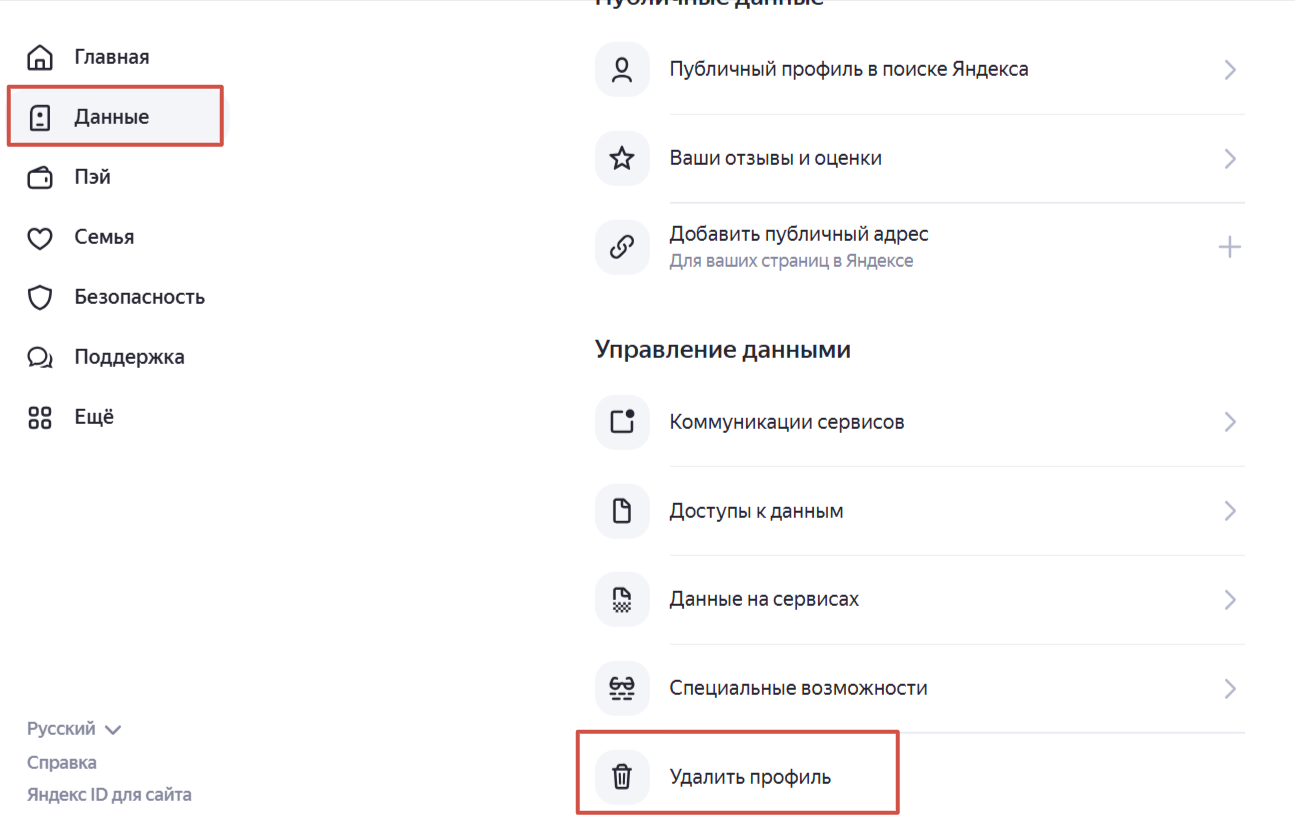Screen dimensions: 1295x822
Task: Click the link icon for public address
Action: click(622, 247)
